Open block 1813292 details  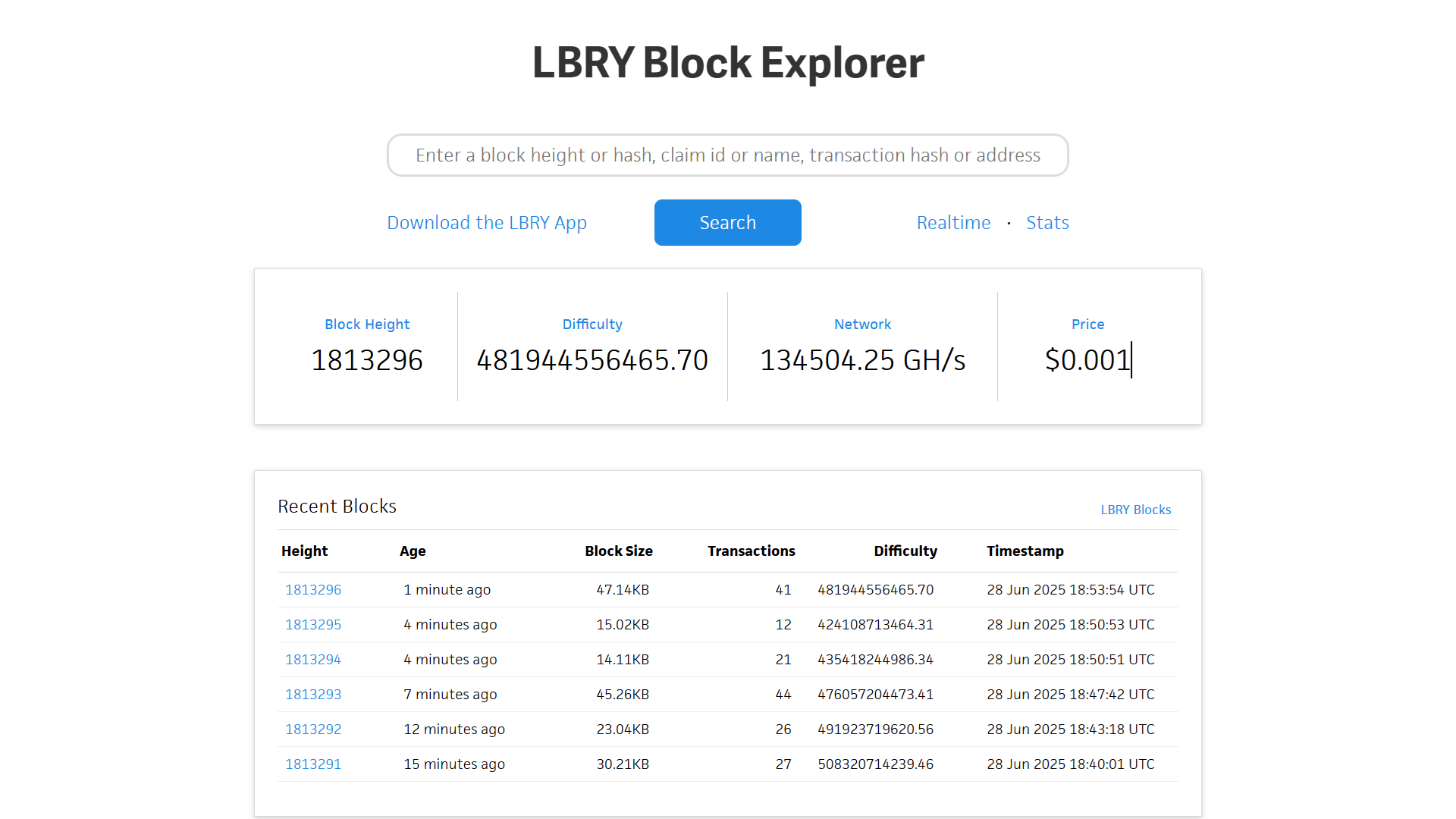[313, 730]
